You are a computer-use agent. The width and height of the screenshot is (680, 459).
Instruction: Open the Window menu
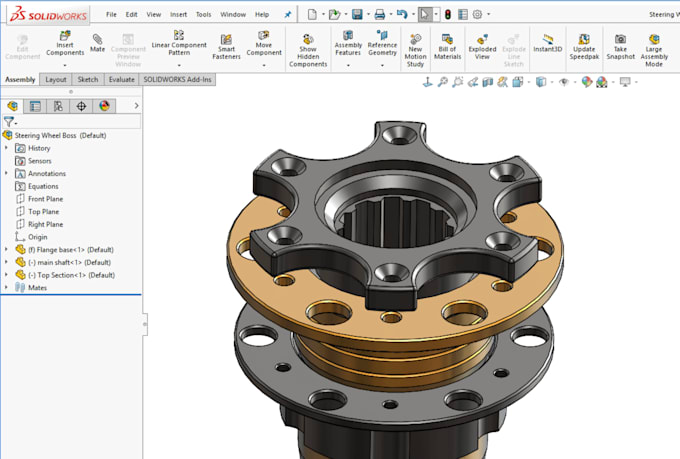[233, 14]
